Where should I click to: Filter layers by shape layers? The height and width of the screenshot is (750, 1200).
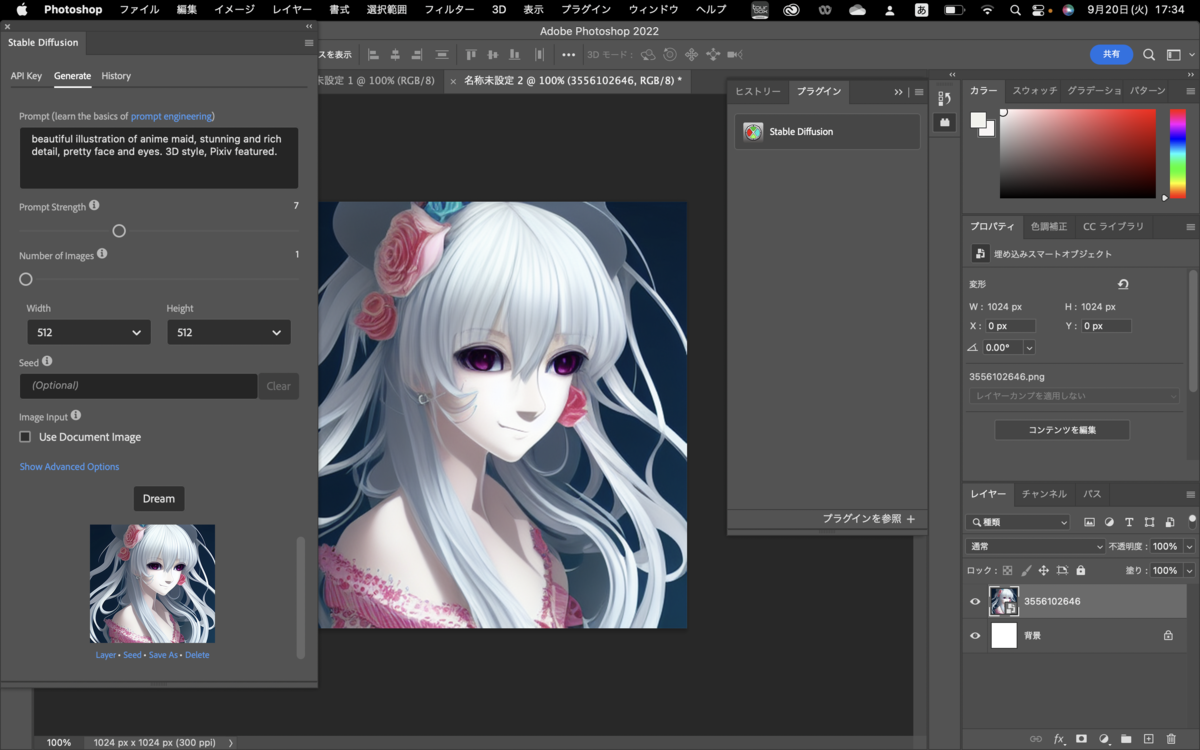tap(1149, 522)
